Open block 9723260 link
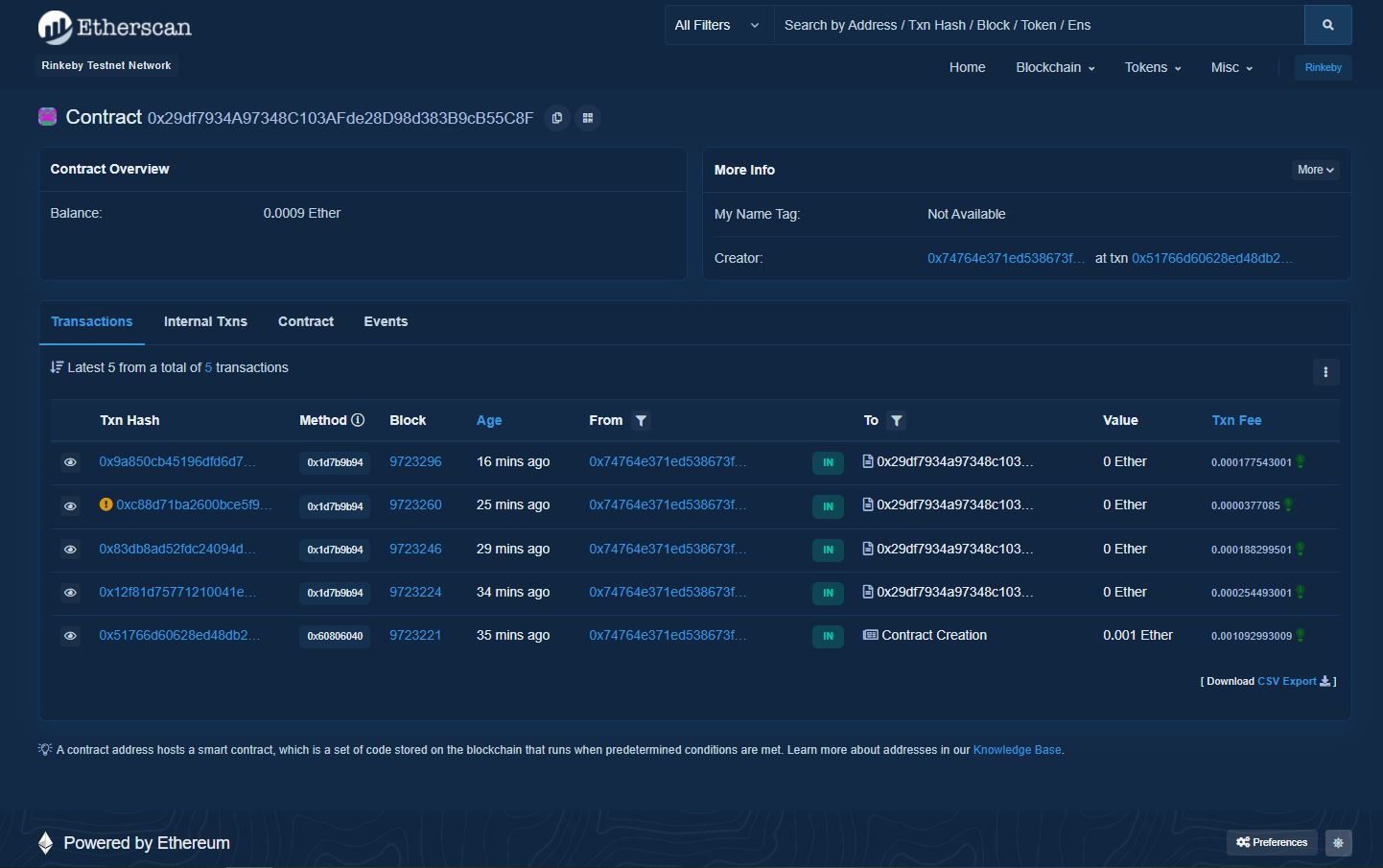Image resolution: width=1383 pixels, height=868 pixels. click(x=415, y=504)
